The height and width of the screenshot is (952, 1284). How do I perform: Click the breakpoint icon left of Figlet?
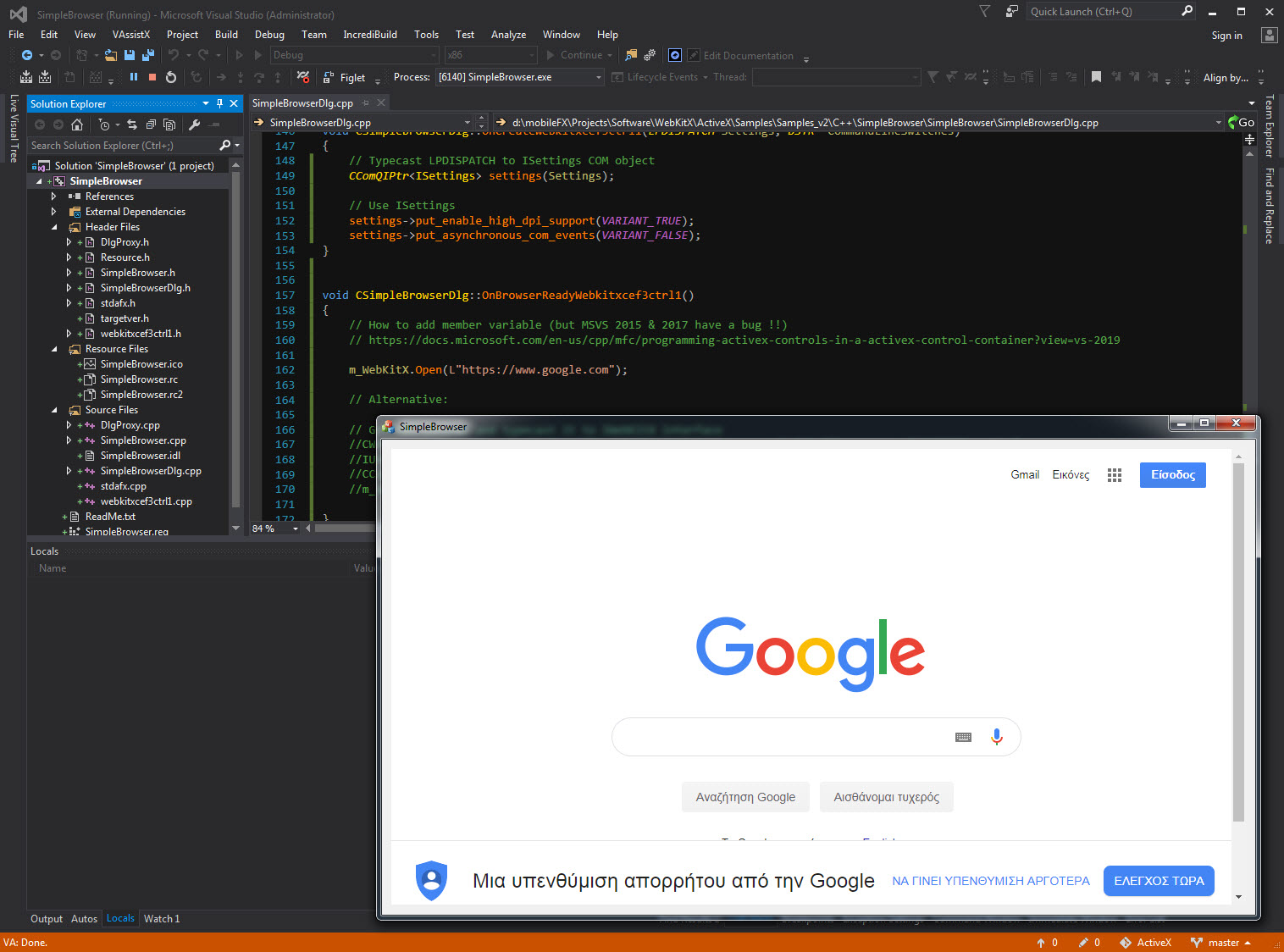(x=303, y=77)
